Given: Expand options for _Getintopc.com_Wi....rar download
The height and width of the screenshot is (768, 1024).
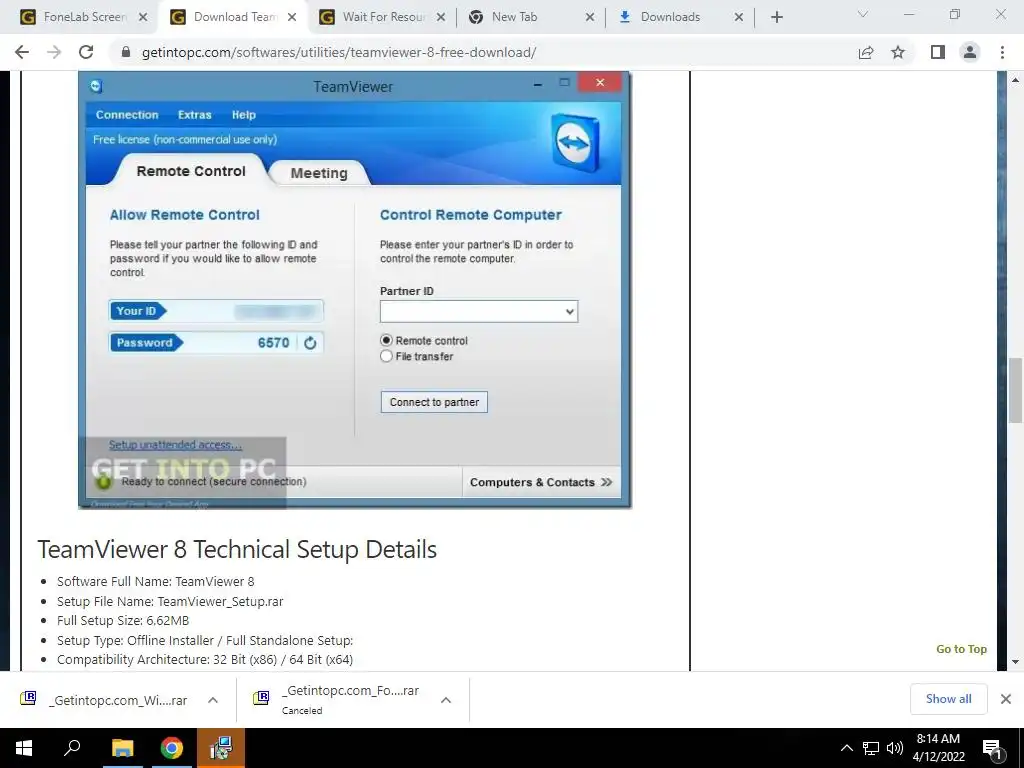Looking at the screenshot, I should (x=212, y=700).
